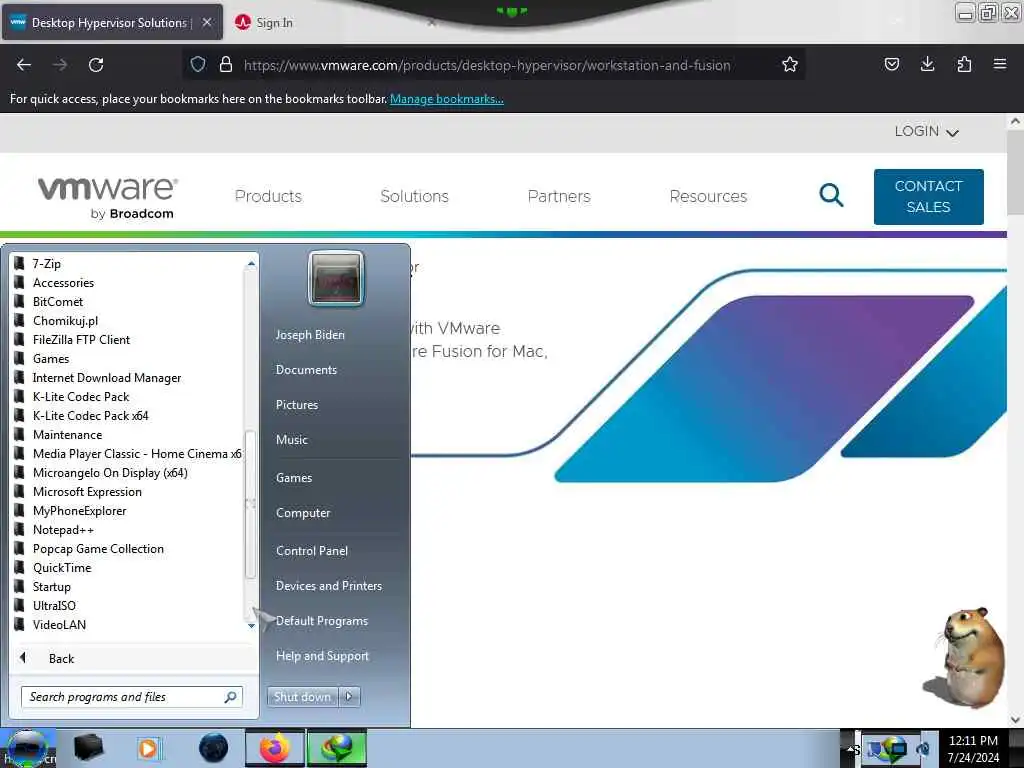Open the Extensions puzzle icon

(x=964, y=64)
